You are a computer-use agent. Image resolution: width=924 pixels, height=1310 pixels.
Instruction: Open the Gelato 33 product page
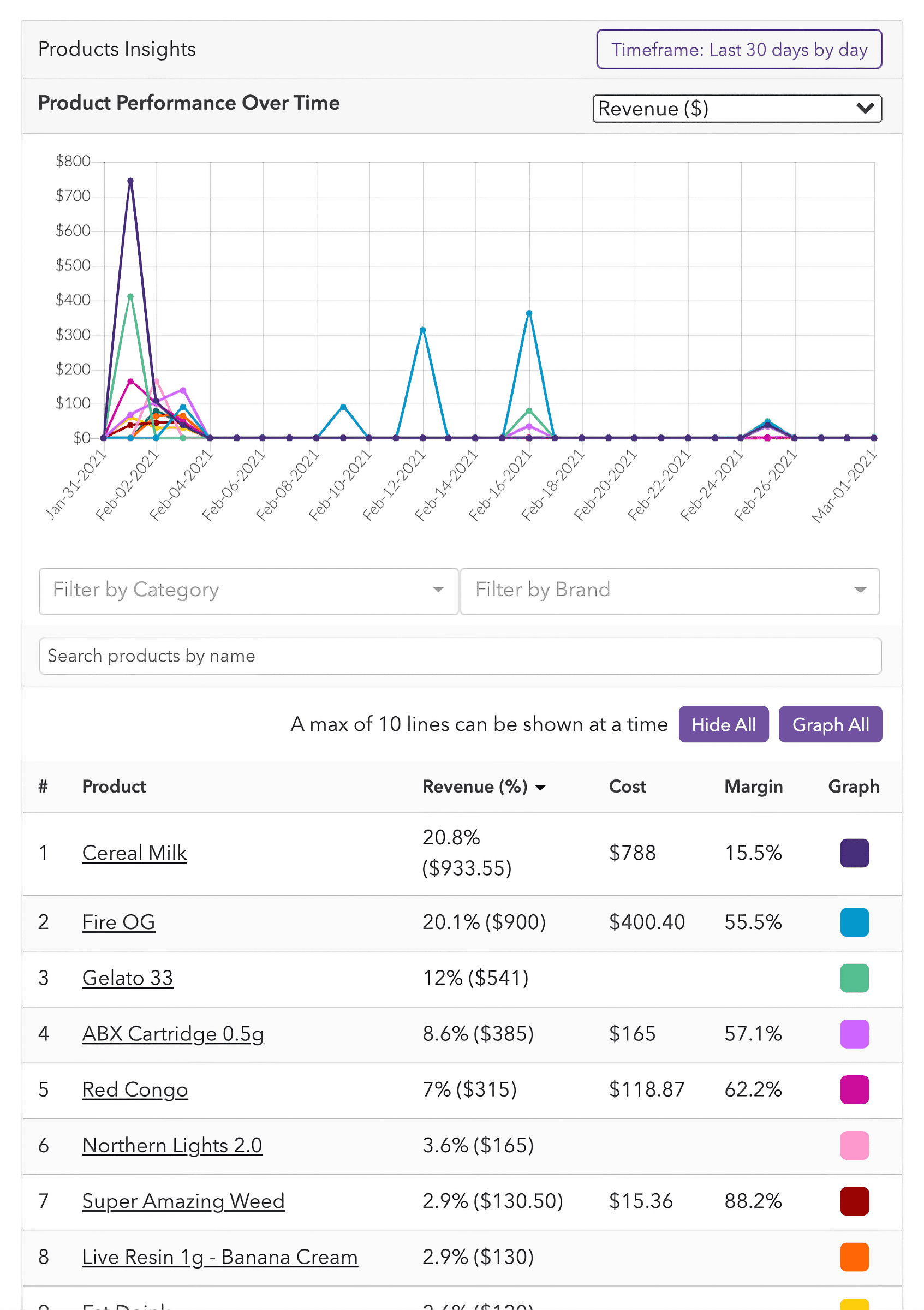128,978
